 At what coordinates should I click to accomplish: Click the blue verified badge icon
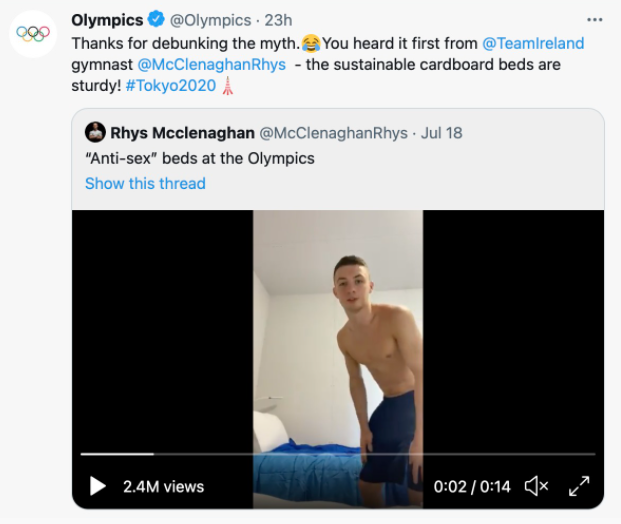coord(157,20)
